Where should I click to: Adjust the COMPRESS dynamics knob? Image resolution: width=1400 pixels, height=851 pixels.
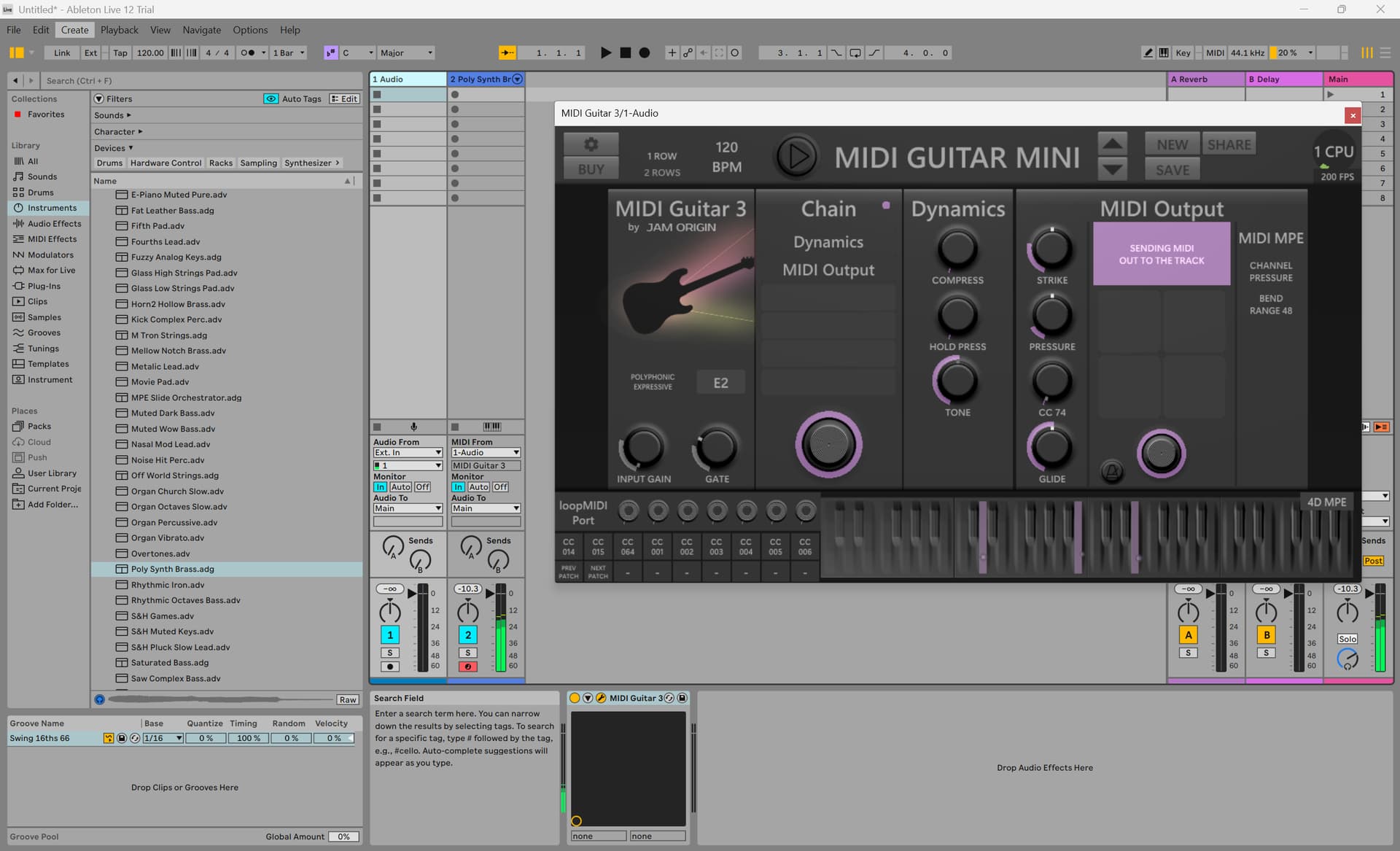coord(957,249)
